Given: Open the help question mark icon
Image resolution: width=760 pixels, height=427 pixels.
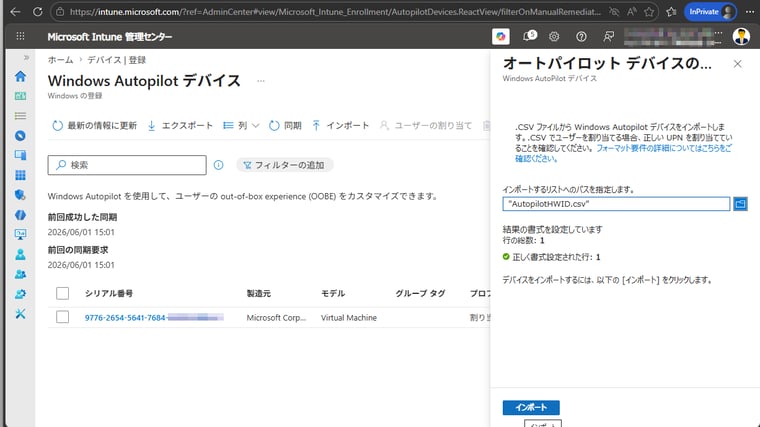Looking at the screenshot, I should pos(581,36).
